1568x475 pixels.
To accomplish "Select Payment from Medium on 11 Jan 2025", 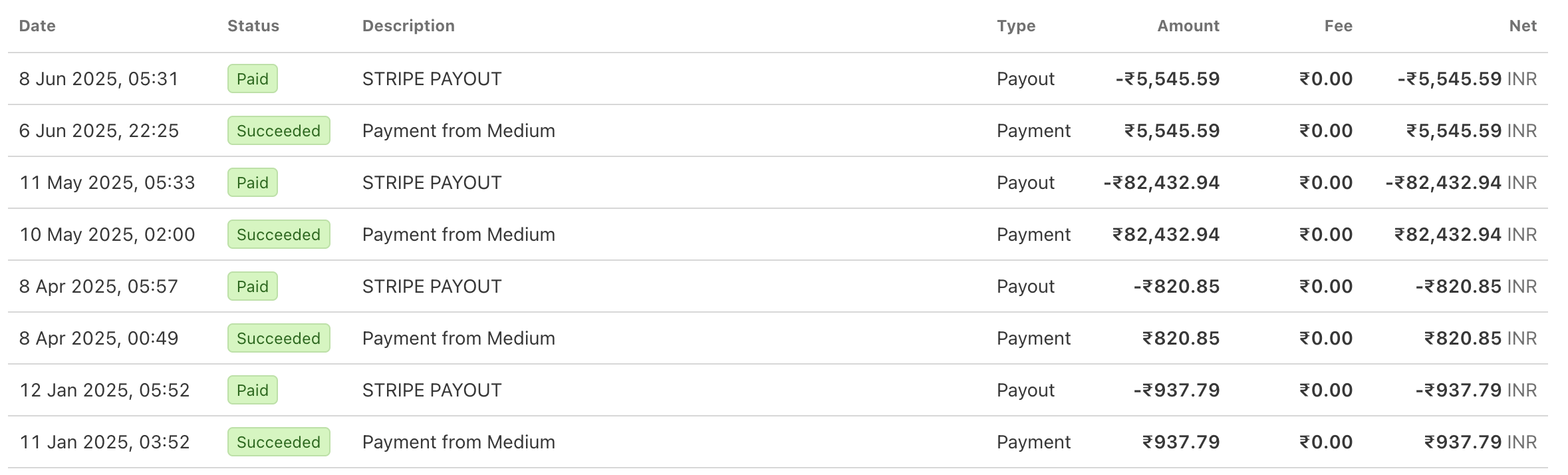I will coord(778,442).
